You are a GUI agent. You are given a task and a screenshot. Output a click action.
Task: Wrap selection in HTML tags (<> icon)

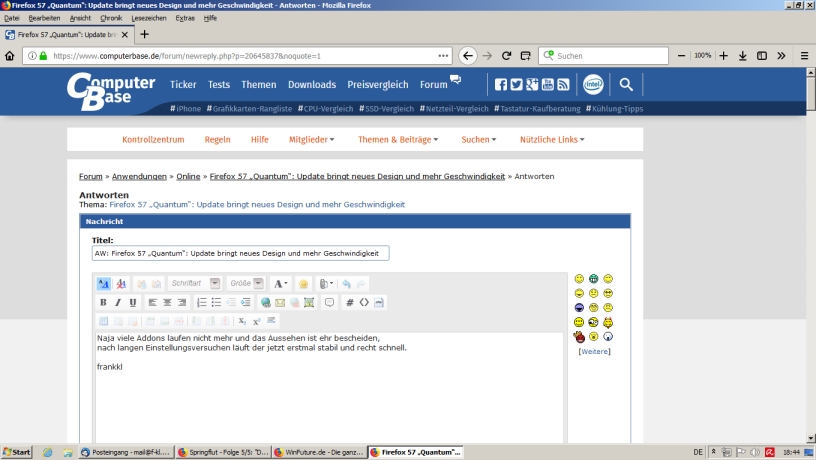(x=364, y=302)
